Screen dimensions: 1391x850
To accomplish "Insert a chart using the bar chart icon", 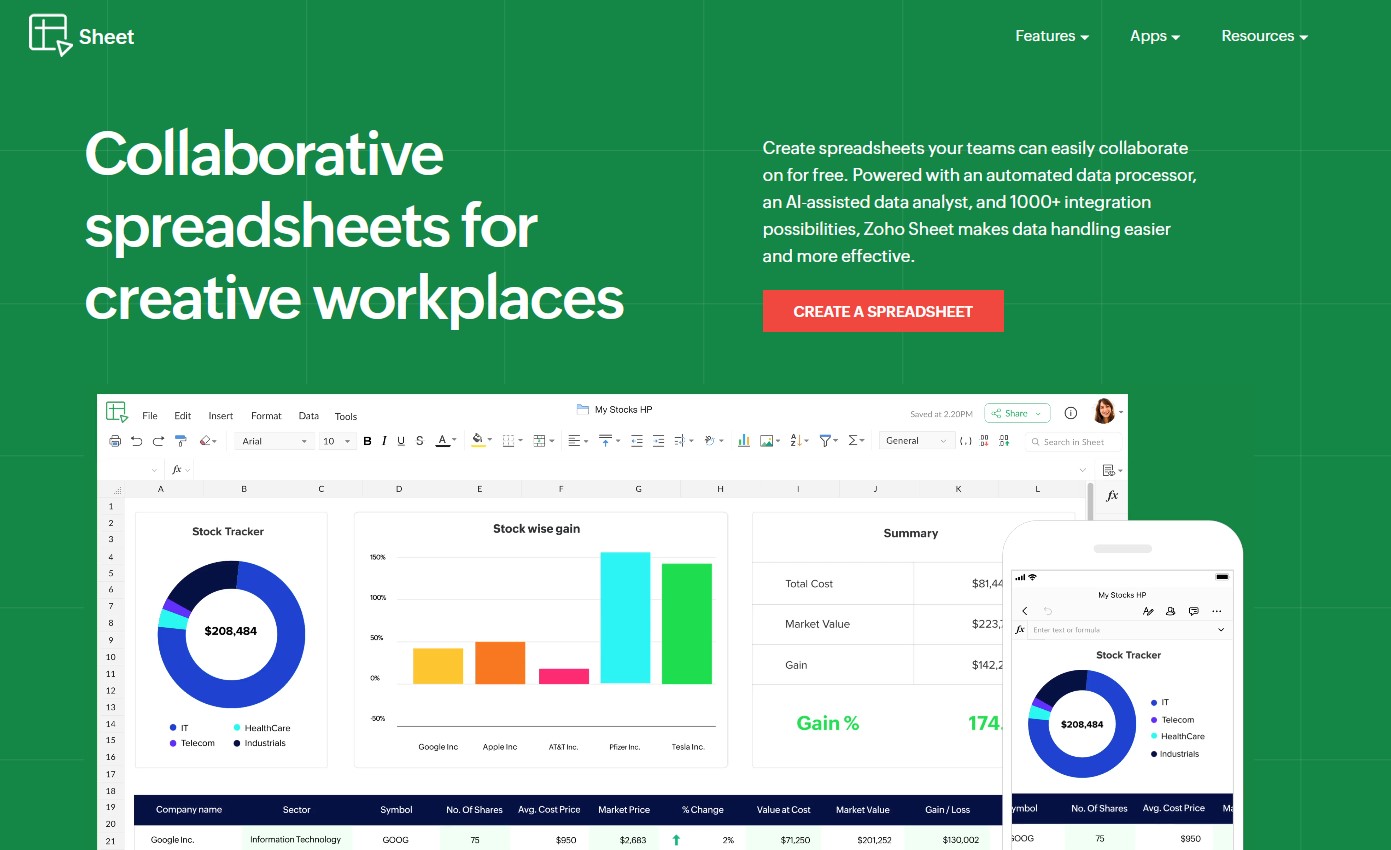I will click(x=743, y=441).
